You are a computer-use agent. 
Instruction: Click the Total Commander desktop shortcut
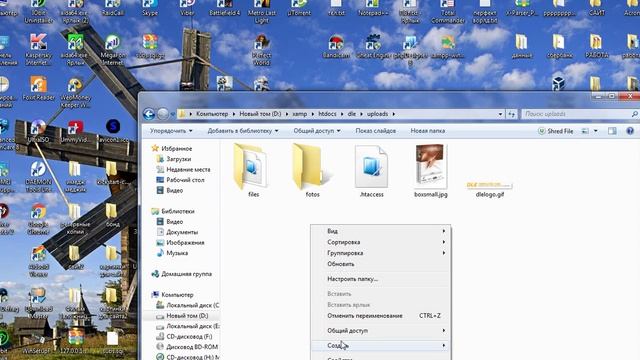[x=447, y=11]
